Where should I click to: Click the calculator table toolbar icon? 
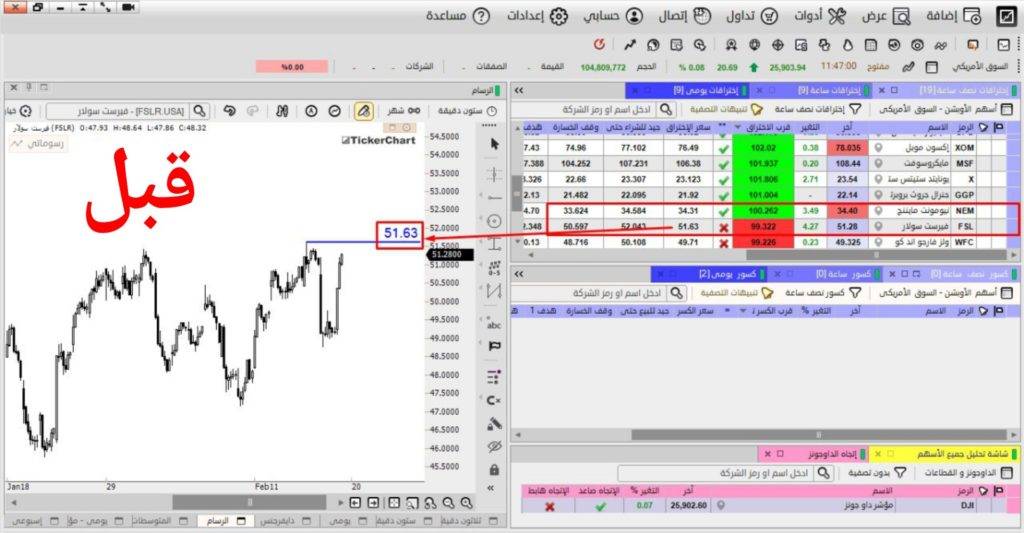pyautogui.click(x=871, y=44)
